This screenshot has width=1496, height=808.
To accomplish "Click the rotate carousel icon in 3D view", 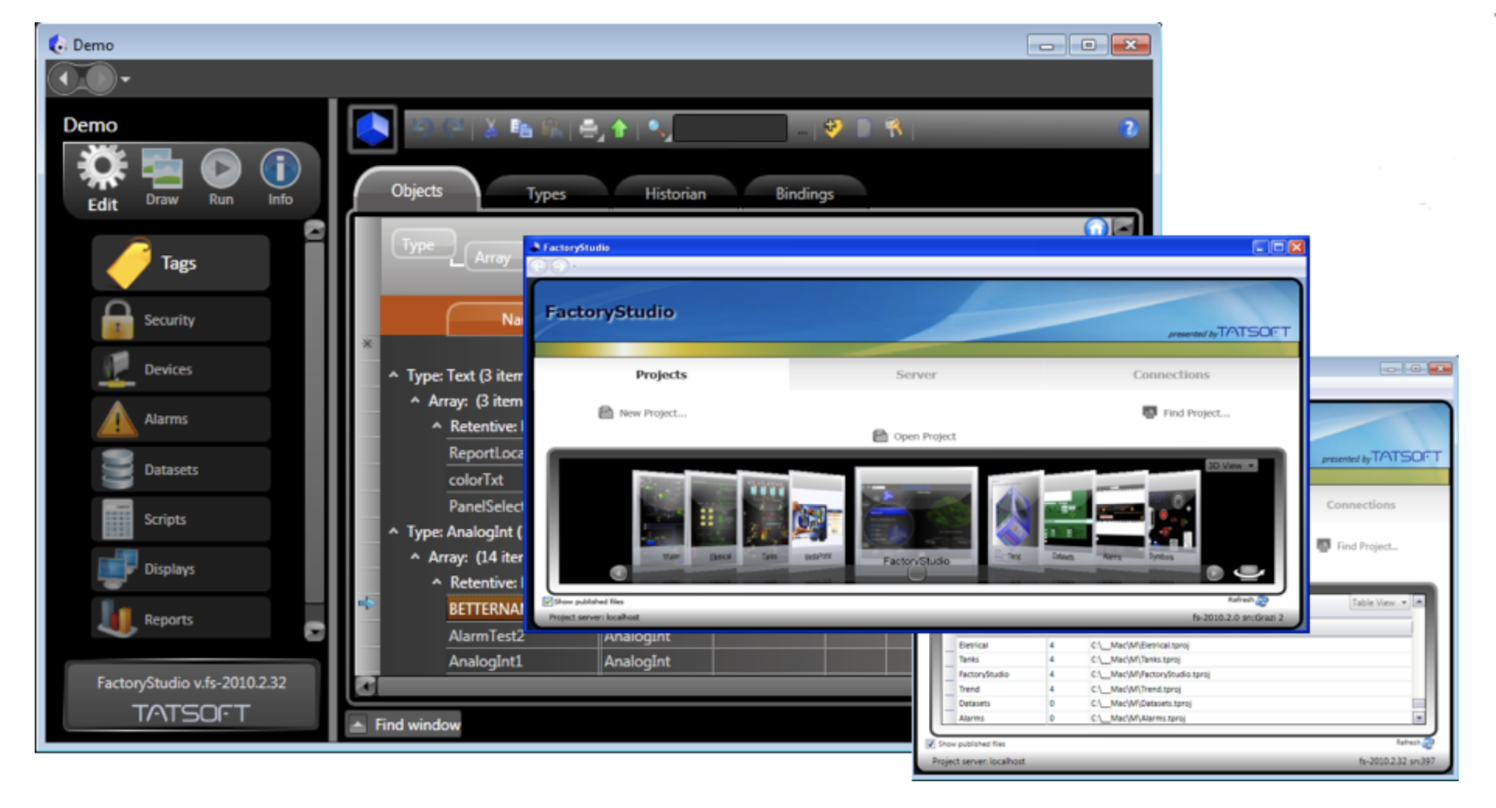I will (x=1250, y=571).
